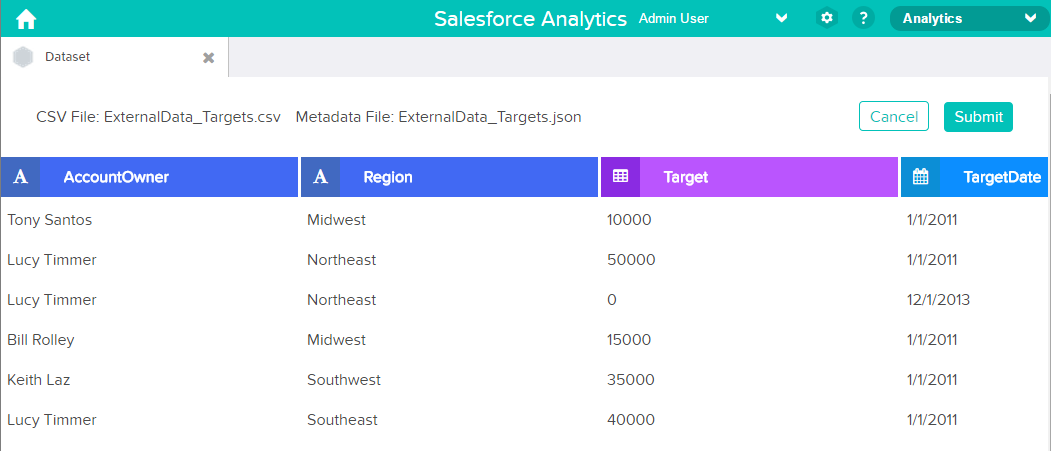This screenshot has height=451, width=1051.
Task: Select Lucy Timmer in the 12/1/2013 row
Action: tap(52, 300)
